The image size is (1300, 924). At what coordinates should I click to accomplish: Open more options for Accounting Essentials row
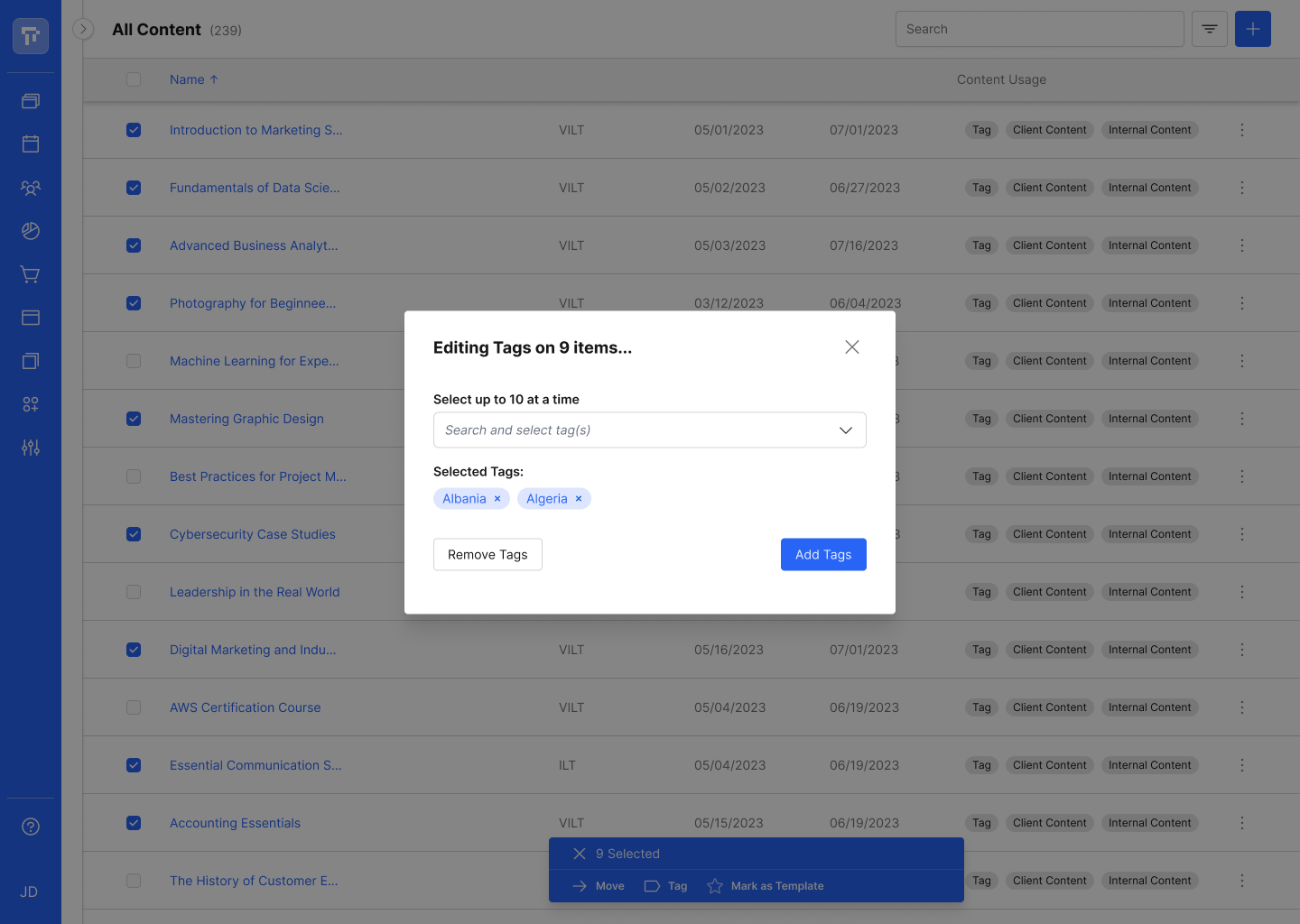[1242, 823]
